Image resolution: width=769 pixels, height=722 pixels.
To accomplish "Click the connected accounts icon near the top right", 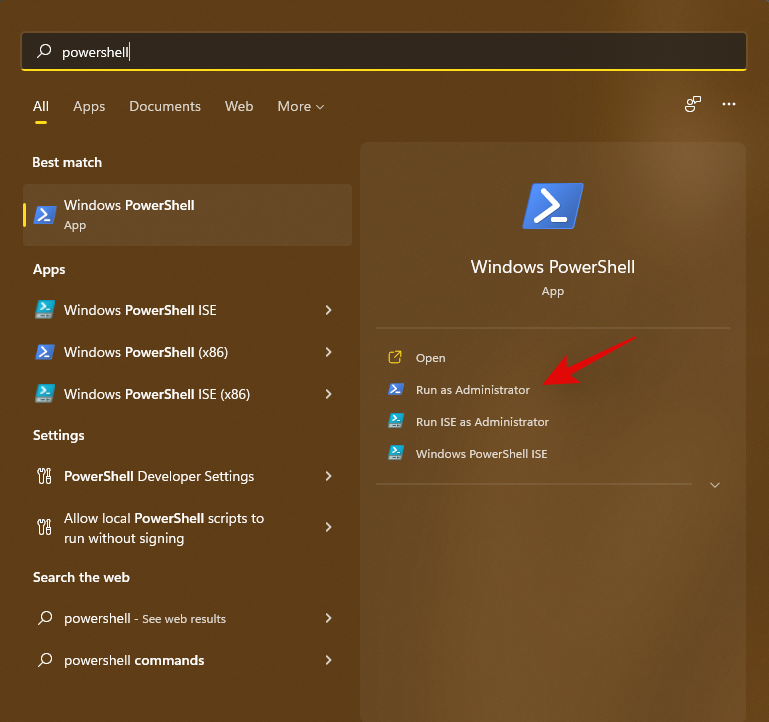I will 692,104.
